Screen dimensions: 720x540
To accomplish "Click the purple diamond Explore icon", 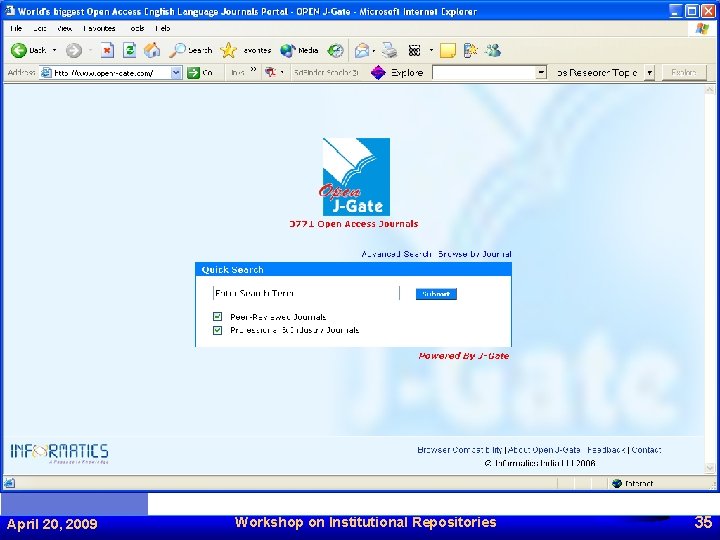I will pyautogui.click(x=378, y=73).
